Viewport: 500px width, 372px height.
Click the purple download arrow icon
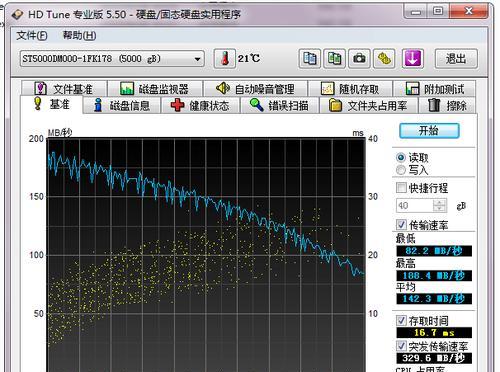(x=413, y=59)
